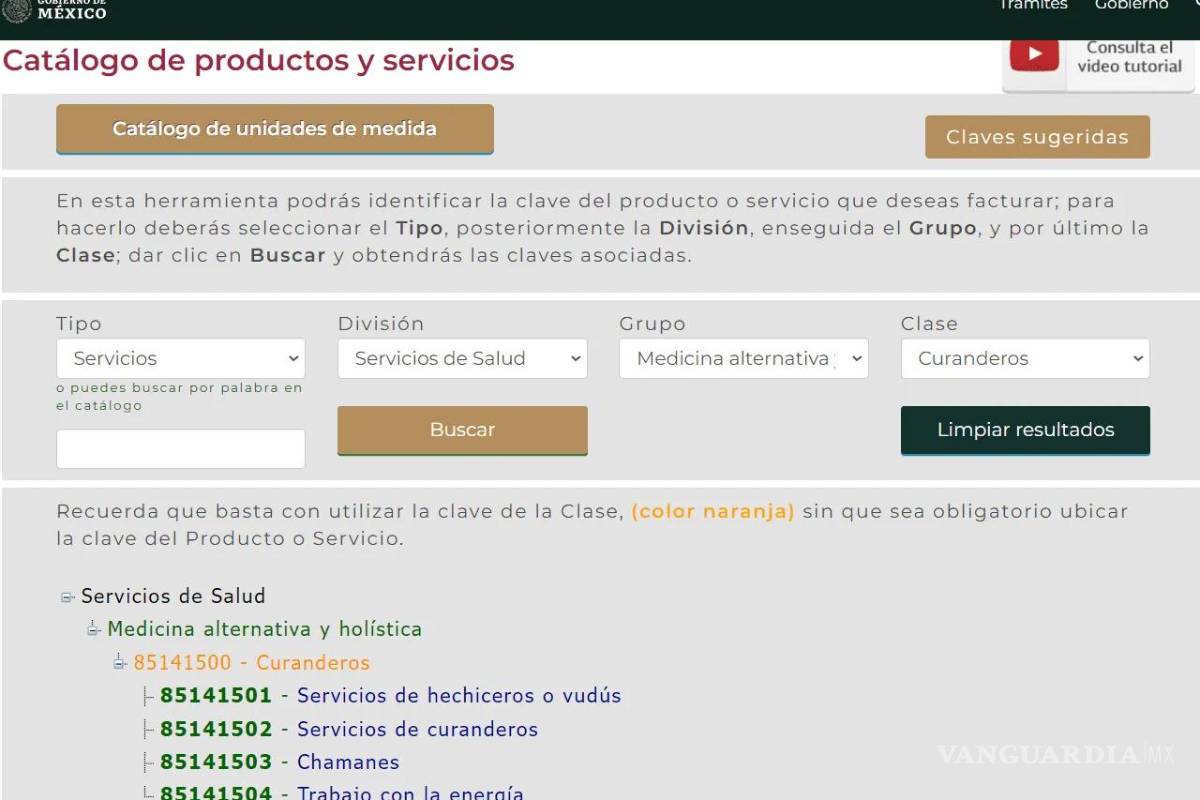1200x800 pixels.
Task: Open the División dropdown showing Servicios de Salud
Action: coord(462,358)
